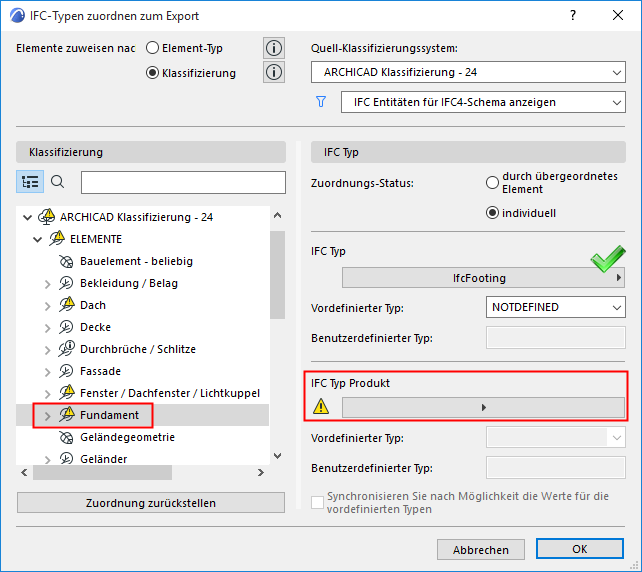Click Bauelement - beliebig crossed icon
Viewport: 642px width, 572px height.
[x=66, y=261]
